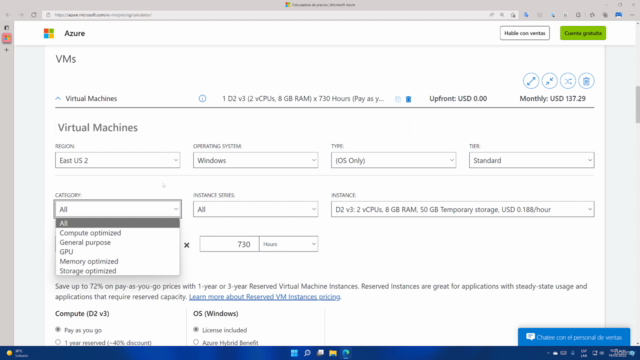This screenshot has height=360, width=640.
Task: Click the Virtual Machines service name field
Action: tap(233, 127)
